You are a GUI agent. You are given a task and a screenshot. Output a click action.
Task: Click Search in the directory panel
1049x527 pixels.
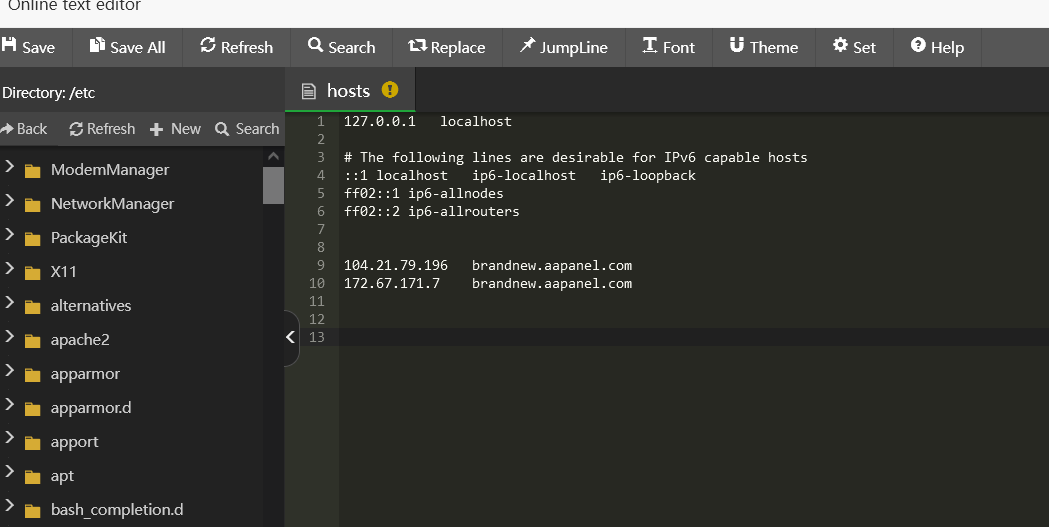247,129
